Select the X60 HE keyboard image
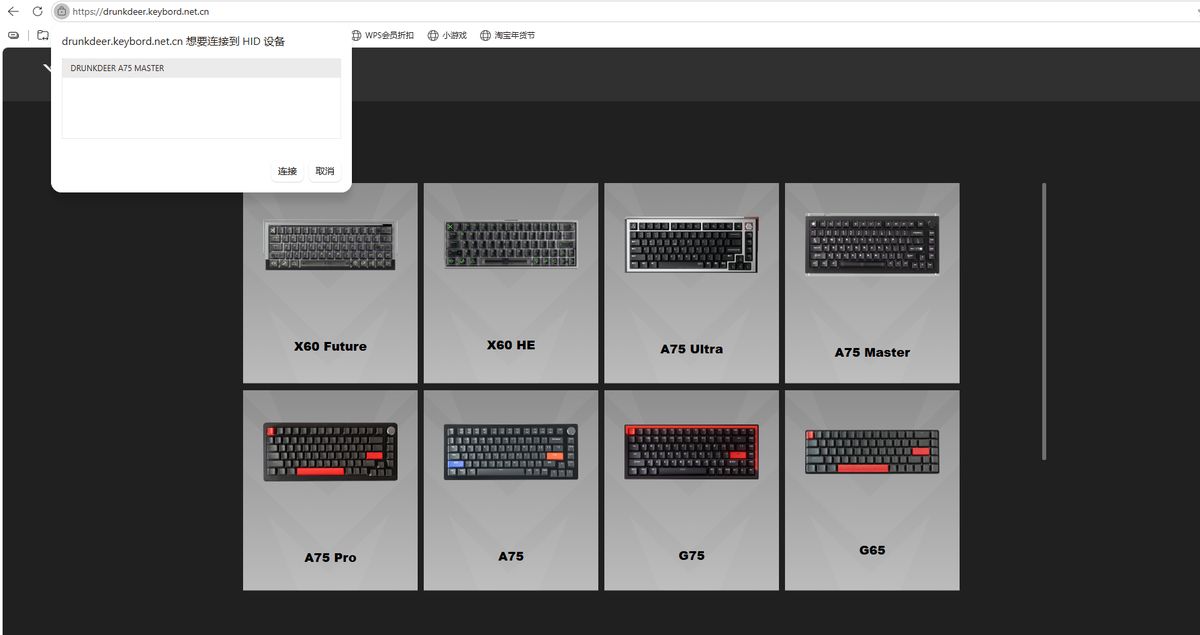1200x635 pixels. point(511,244)
